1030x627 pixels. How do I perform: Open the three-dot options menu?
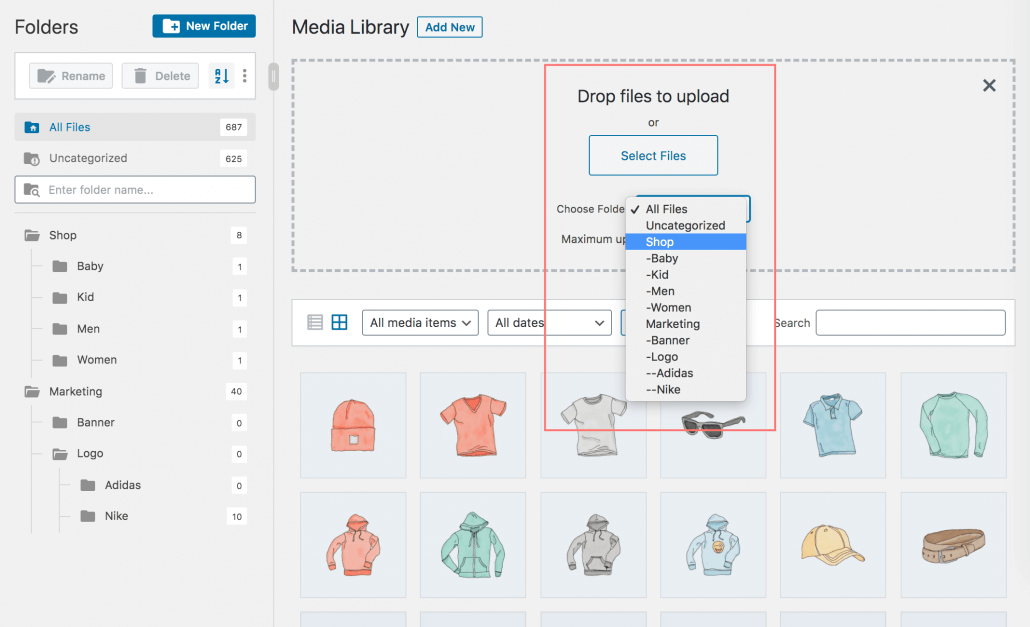coord(245,75)
